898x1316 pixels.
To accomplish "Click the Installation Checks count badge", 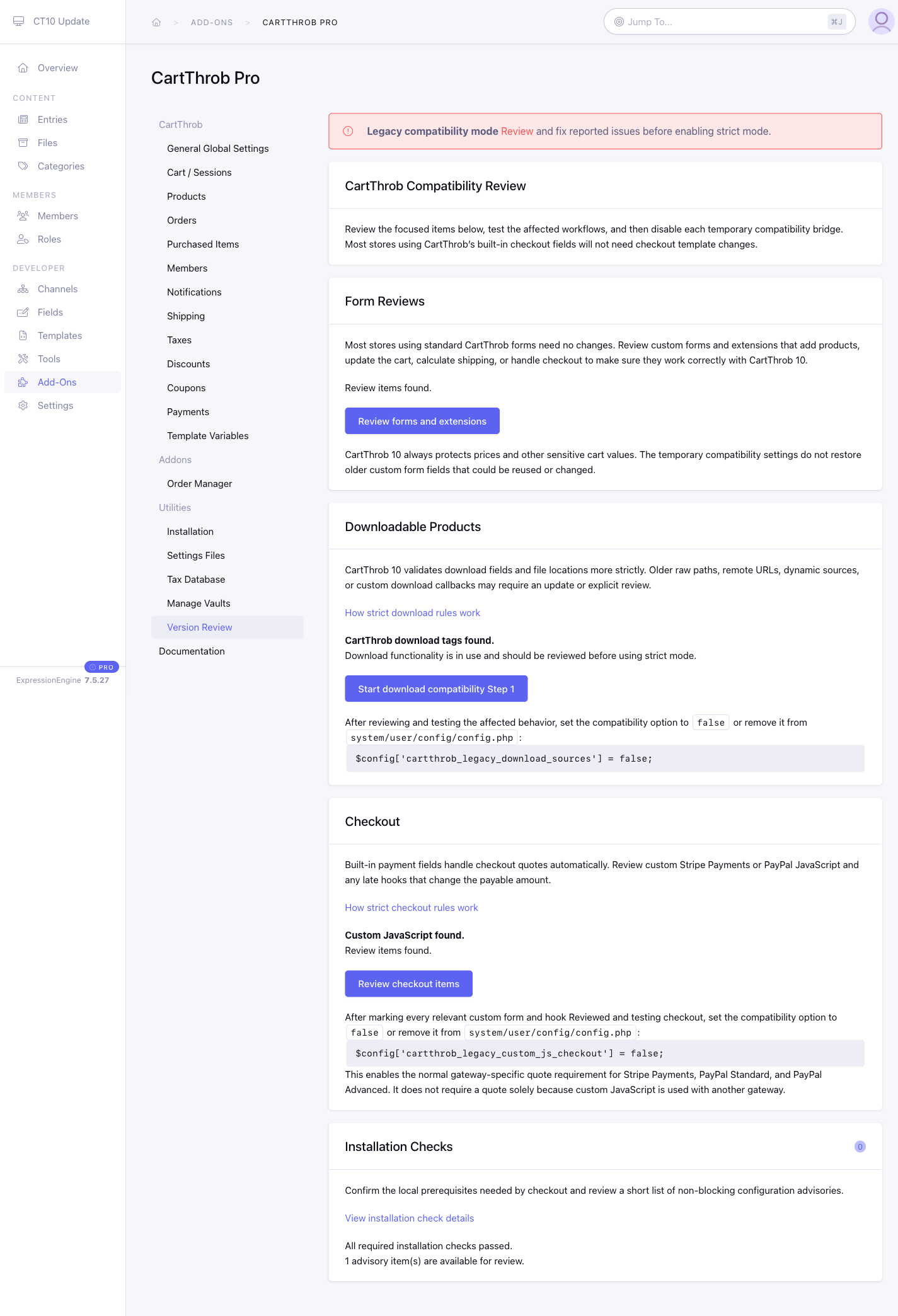I will 860,1147.
